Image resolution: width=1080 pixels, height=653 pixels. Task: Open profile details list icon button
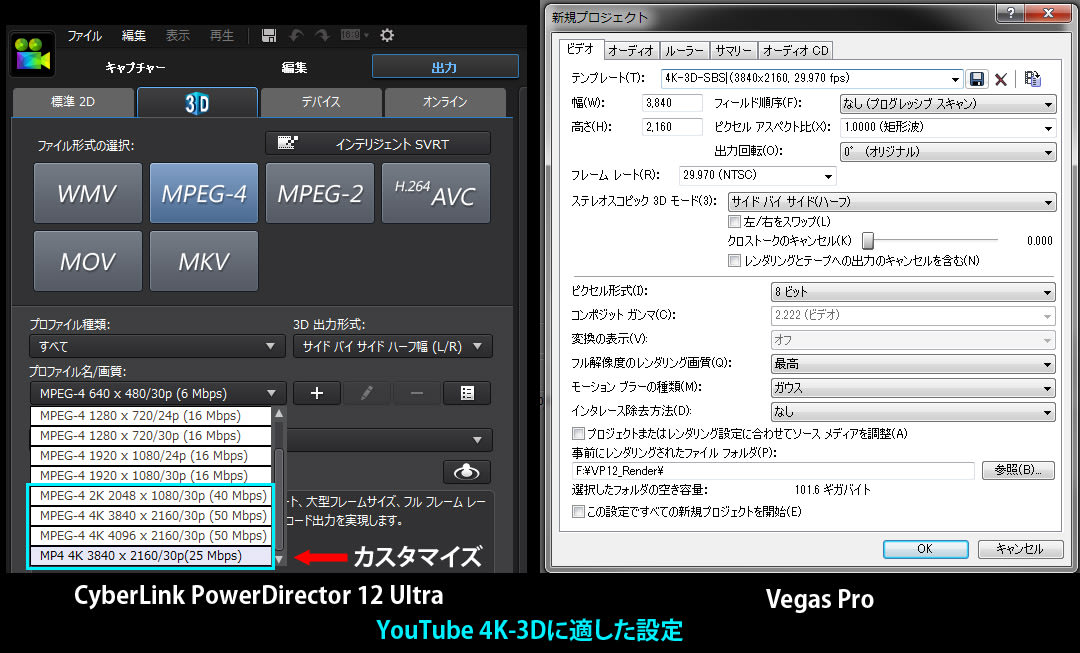click(467, 393)
